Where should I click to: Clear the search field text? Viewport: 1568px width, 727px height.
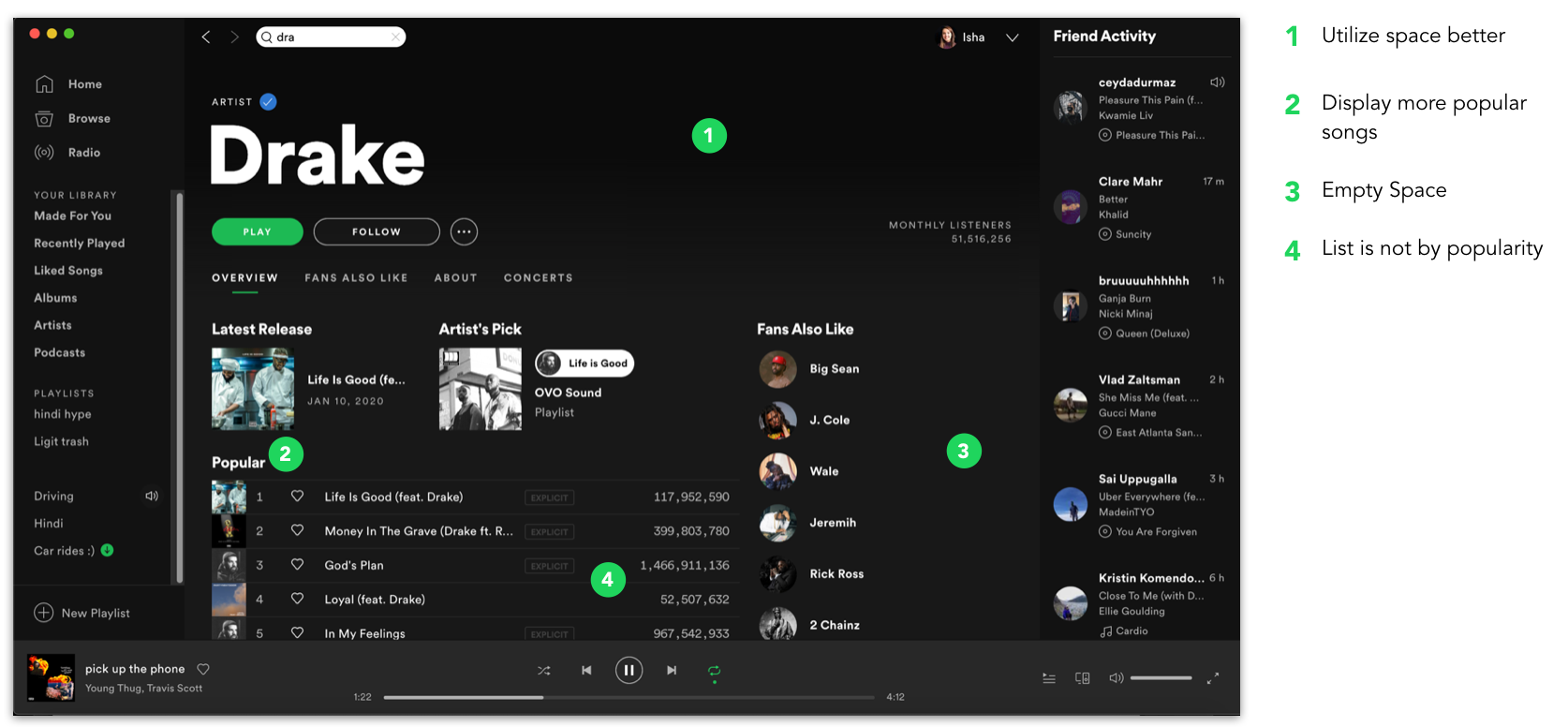(x=396, y=37)
